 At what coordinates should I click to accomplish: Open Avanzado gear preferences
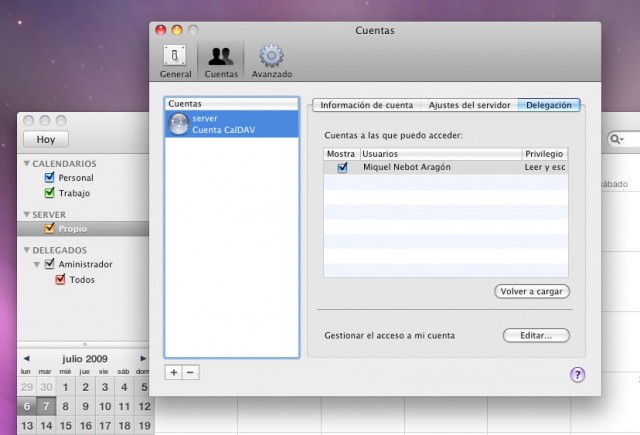(272, 61)
